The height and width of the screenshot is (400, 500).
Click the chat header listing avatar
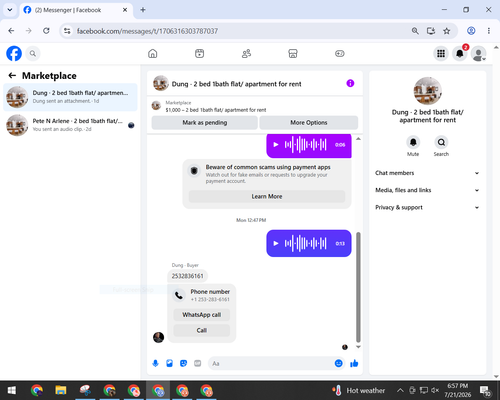pos(161,83)
